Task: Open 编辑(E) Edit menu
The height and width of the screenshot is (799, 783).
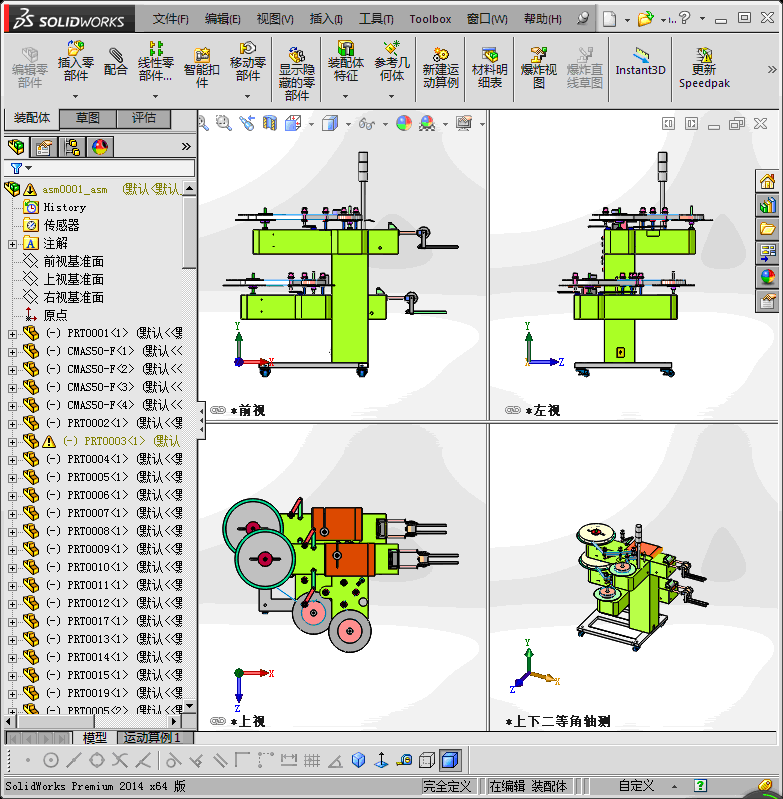Action: click(x=223, y=19)
